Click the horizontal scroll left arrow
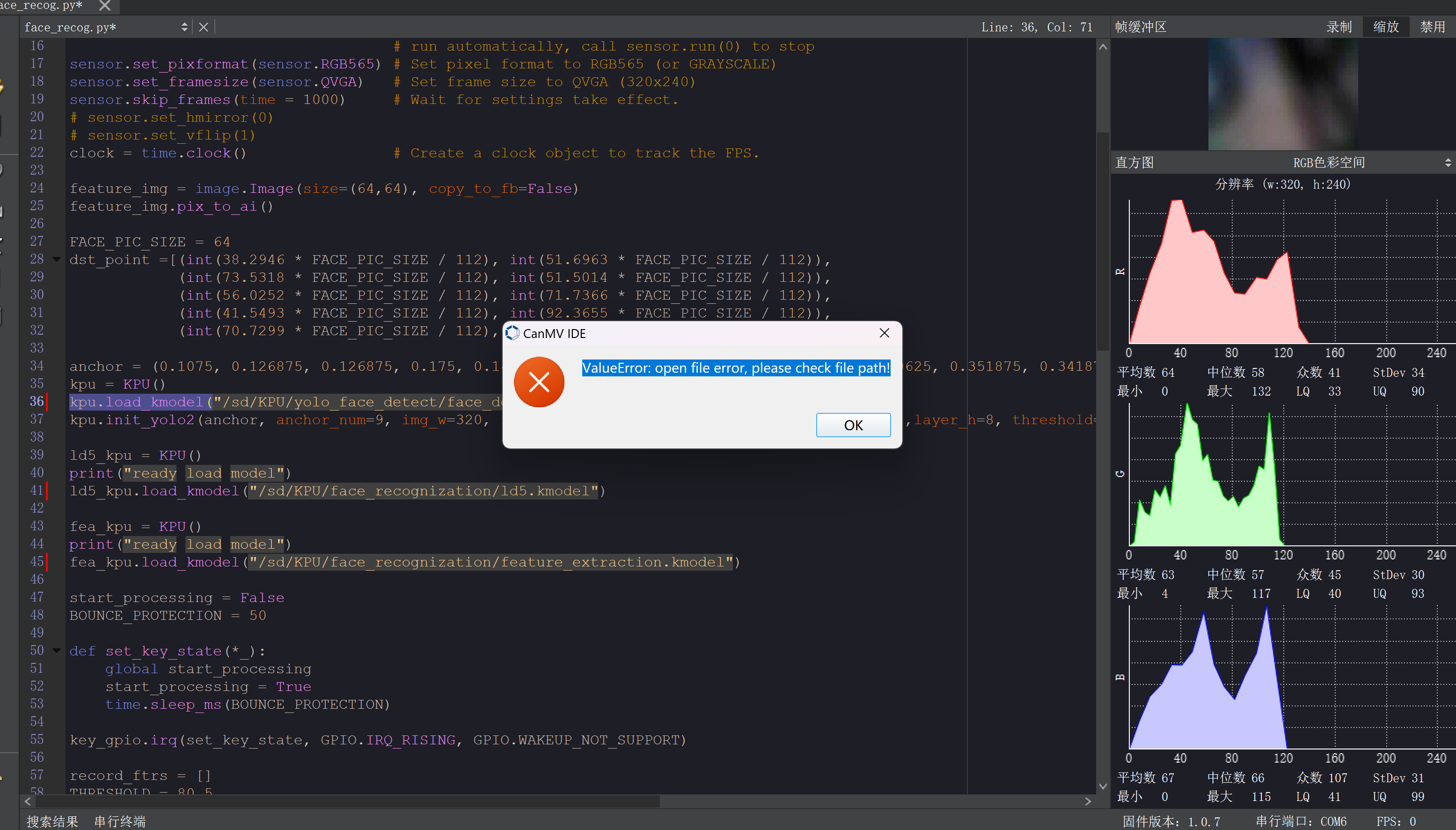The width and height of the screenshot is (1456, 830). (x=28, y=801)
